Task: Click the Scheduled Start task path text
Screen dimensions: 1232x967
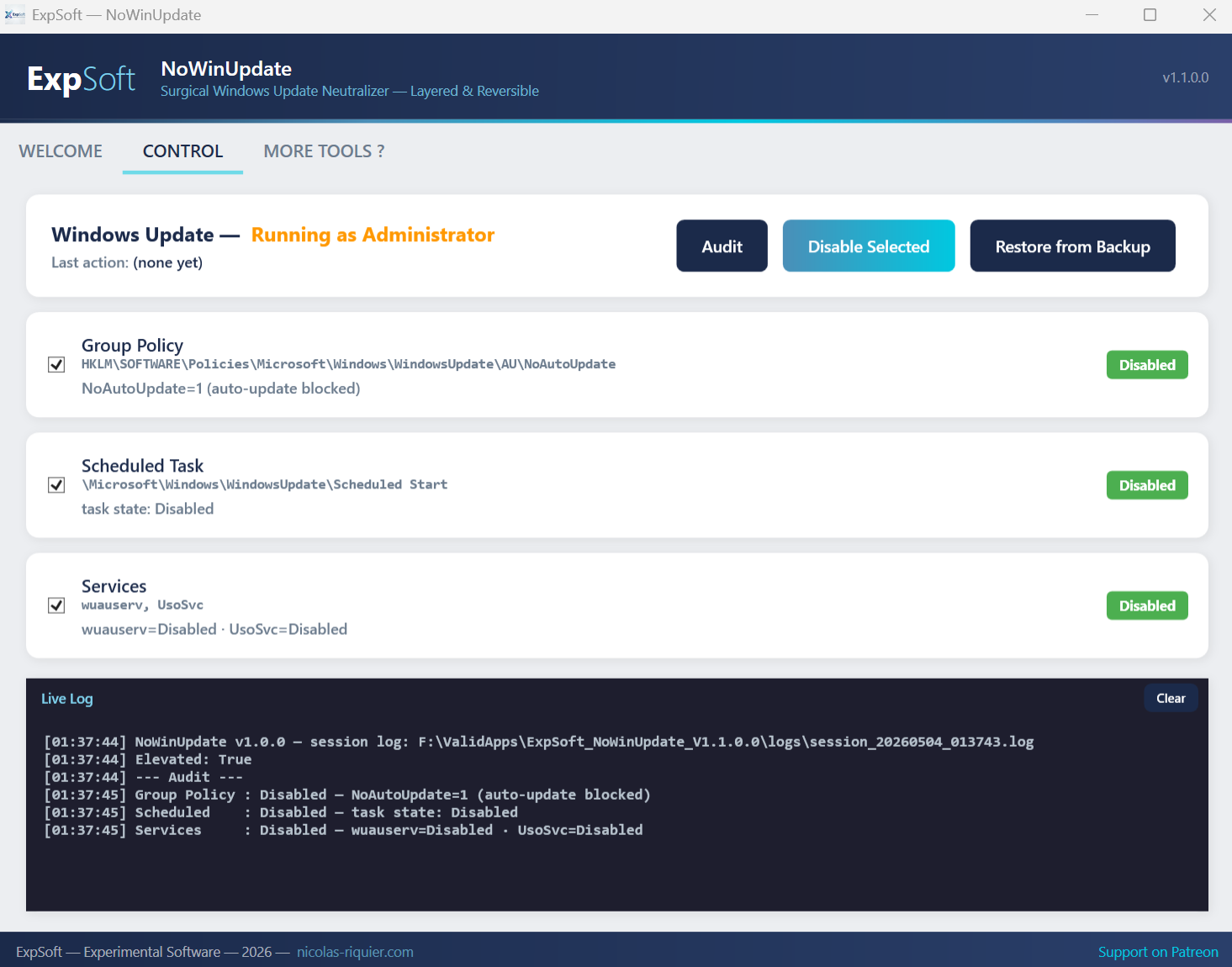Action: [x=264, y=484]
